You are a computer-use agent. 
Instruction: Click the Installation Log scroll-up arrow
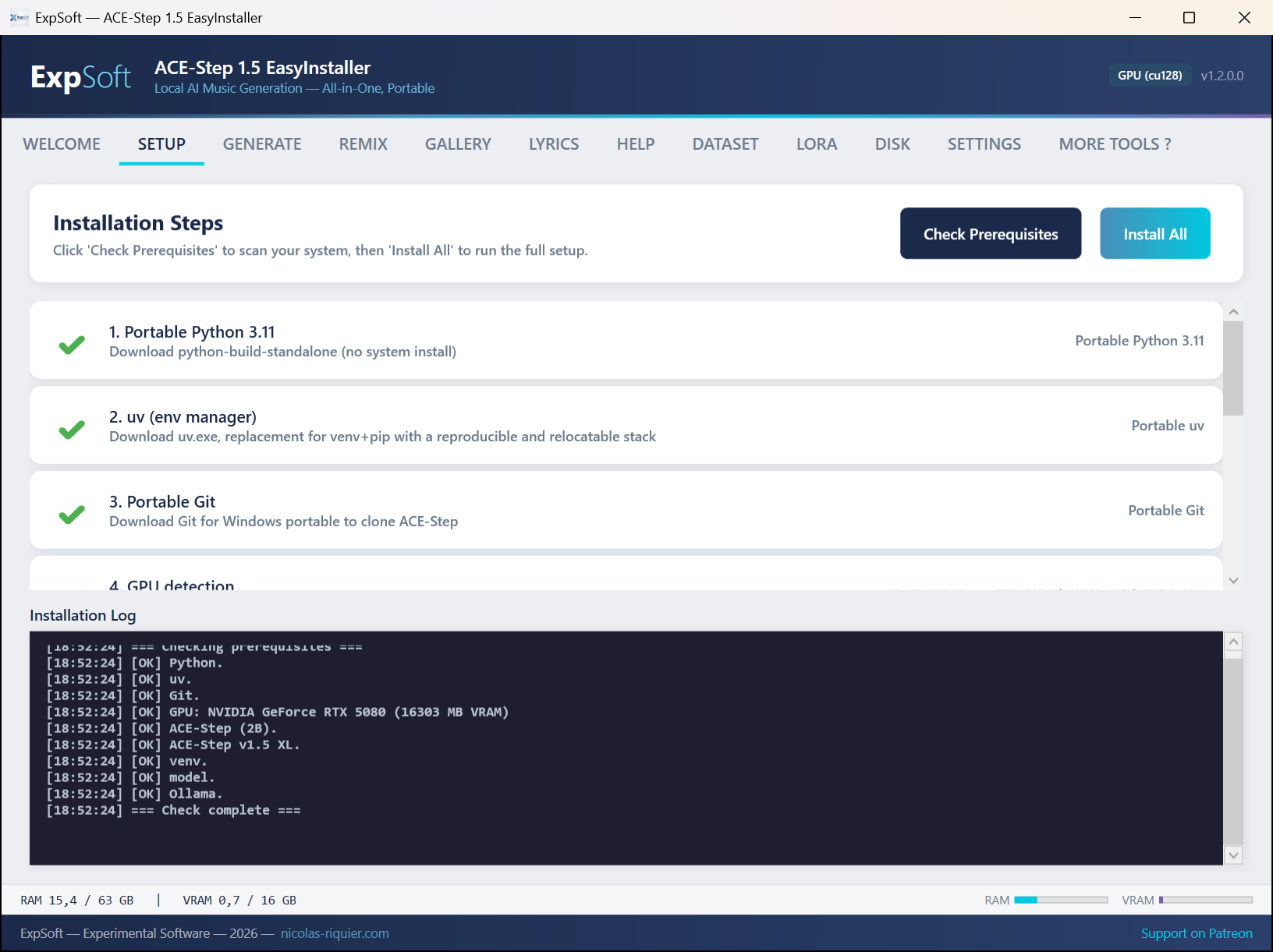1233,642
